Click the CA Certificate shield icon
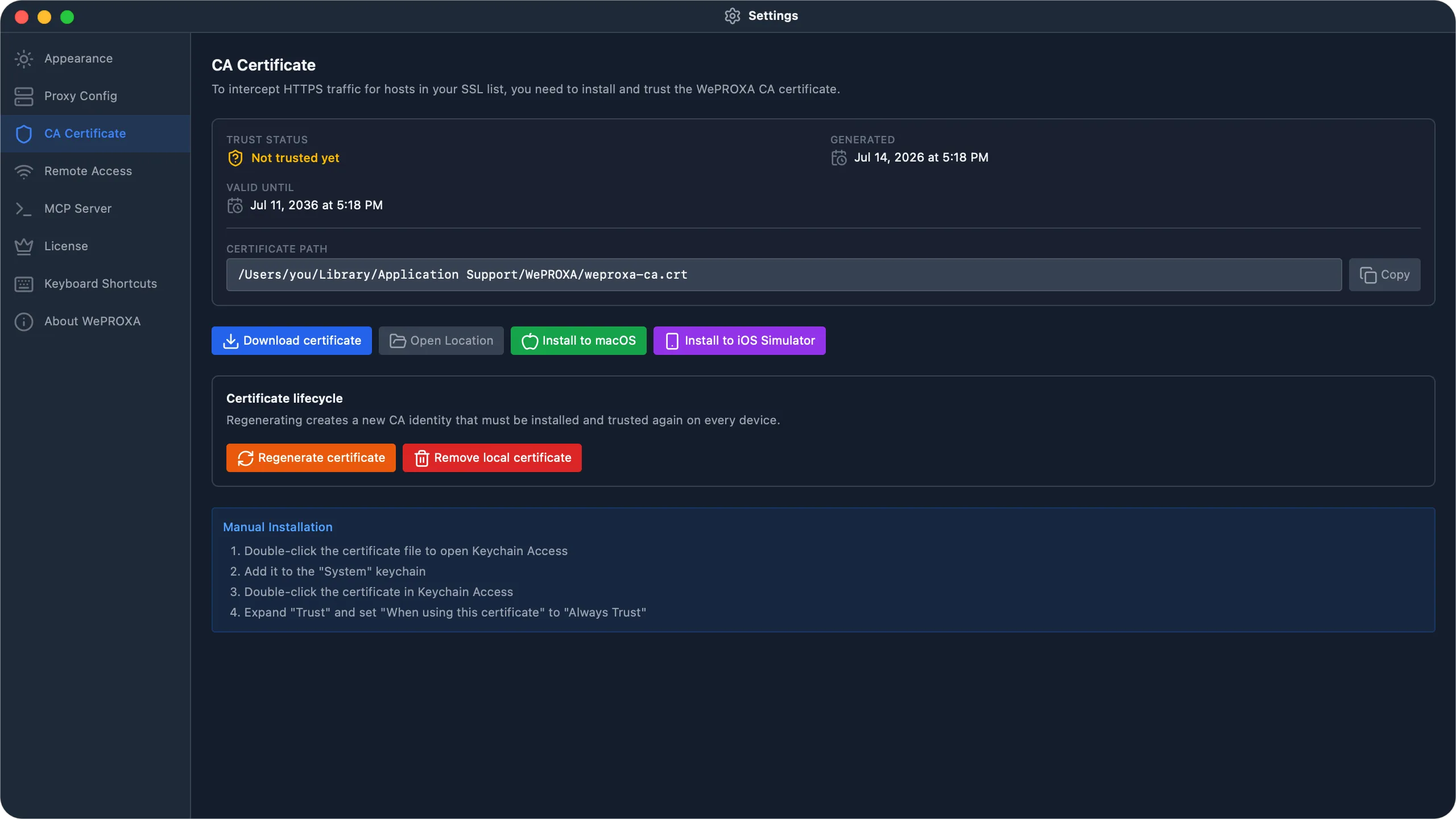 pyautogui.click(x=24, y=134)
